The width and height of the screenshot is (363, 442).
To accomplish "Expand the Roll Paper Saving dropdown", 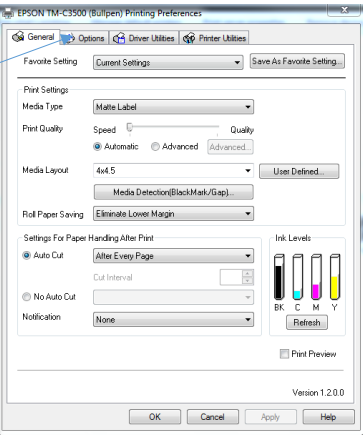I will point(173,214).
